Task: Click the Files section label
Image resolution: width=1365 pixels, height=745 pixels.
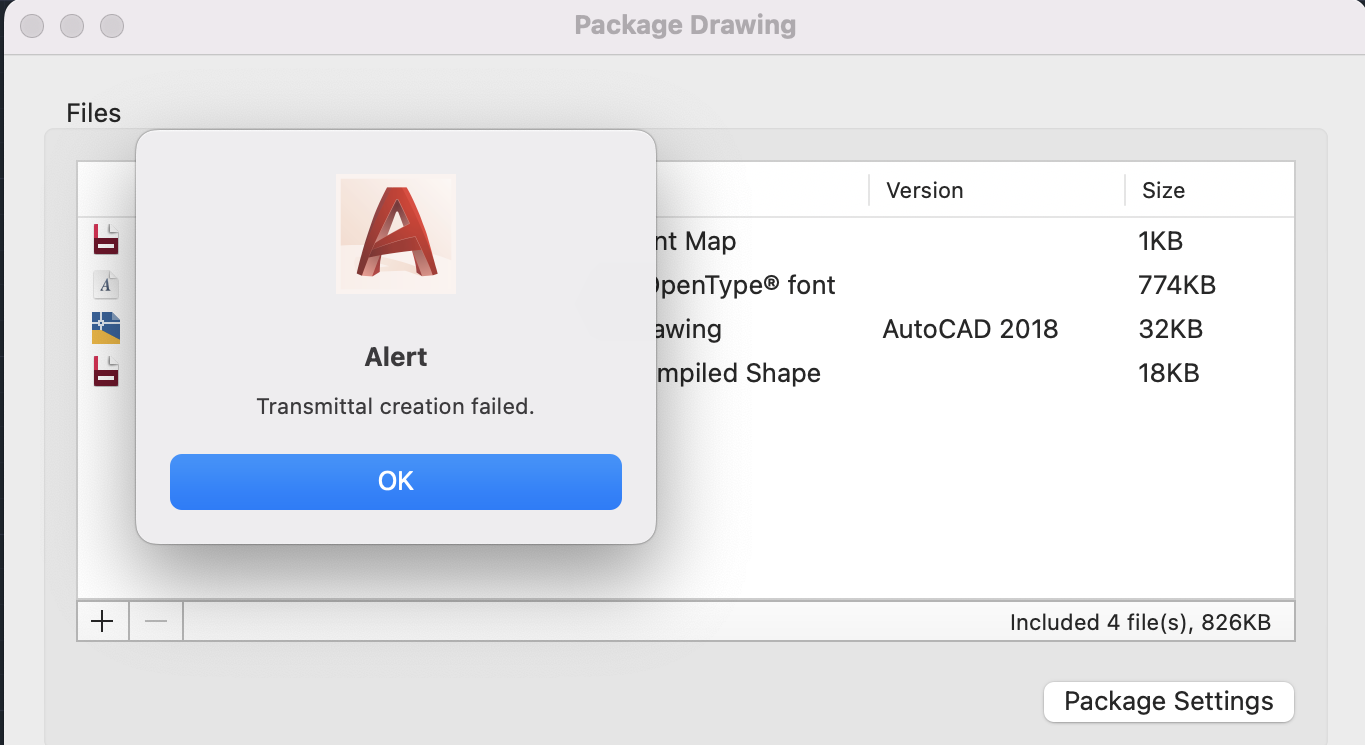Action: click(93, 113)
